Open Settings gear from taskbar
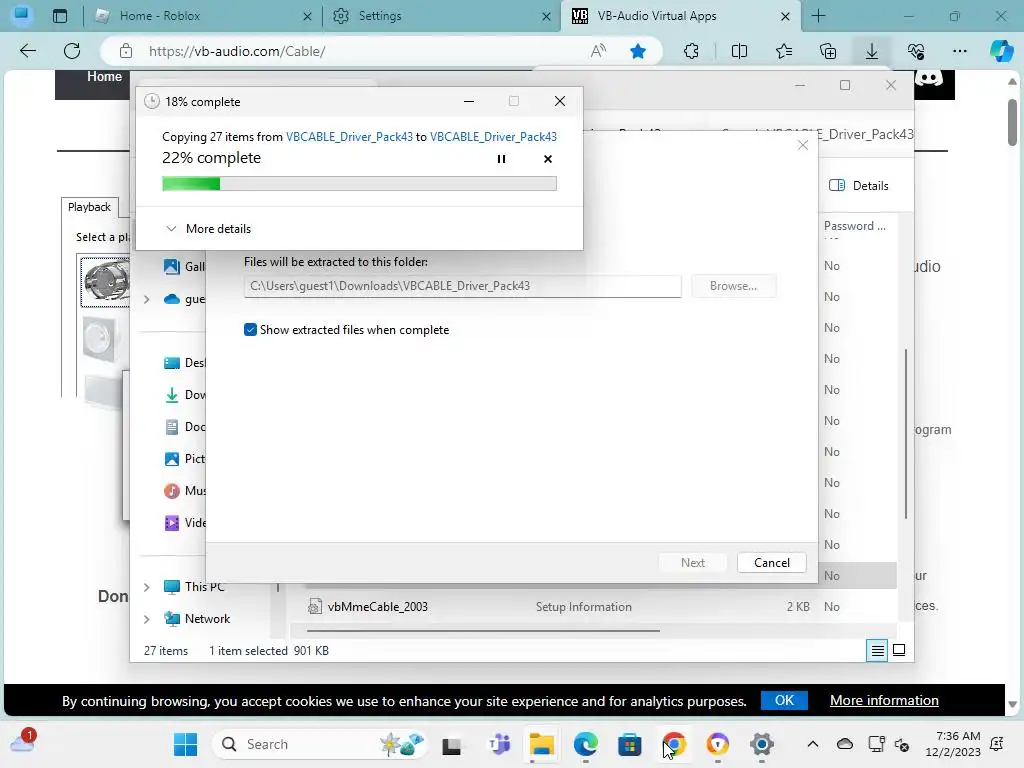The height and width of the screenshot is (768, 1024). coord(761,744)
